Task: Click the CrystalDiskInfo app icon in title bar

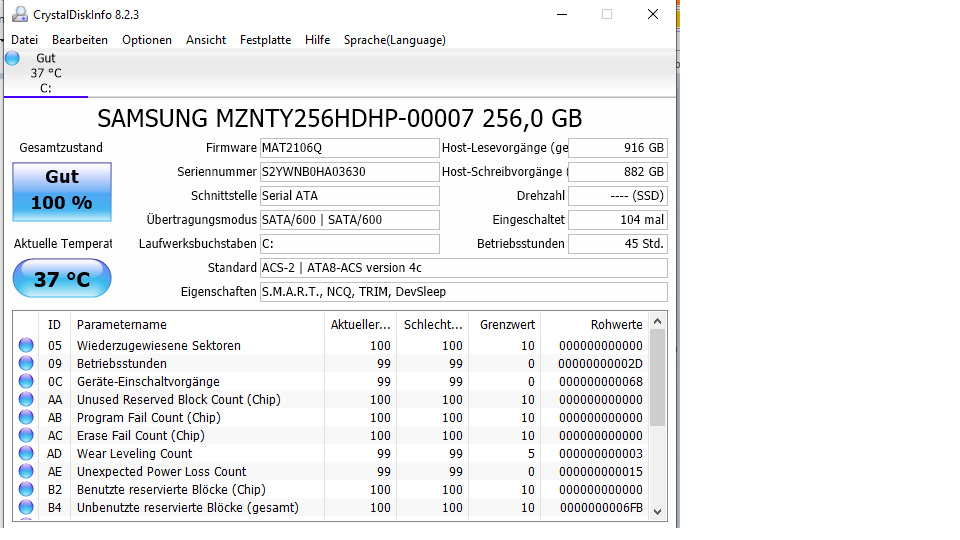Action: click(x=20, y=14)
